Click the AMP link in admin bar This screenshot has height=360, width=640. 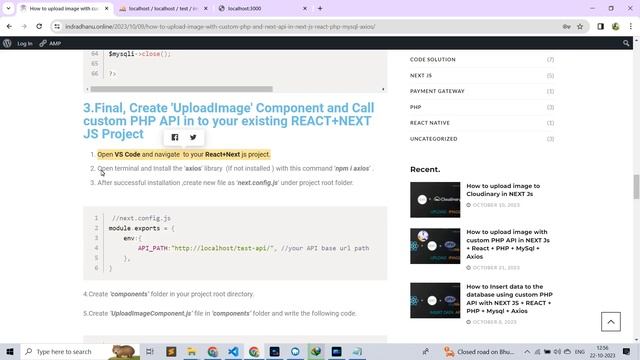(x=51, y=43)
